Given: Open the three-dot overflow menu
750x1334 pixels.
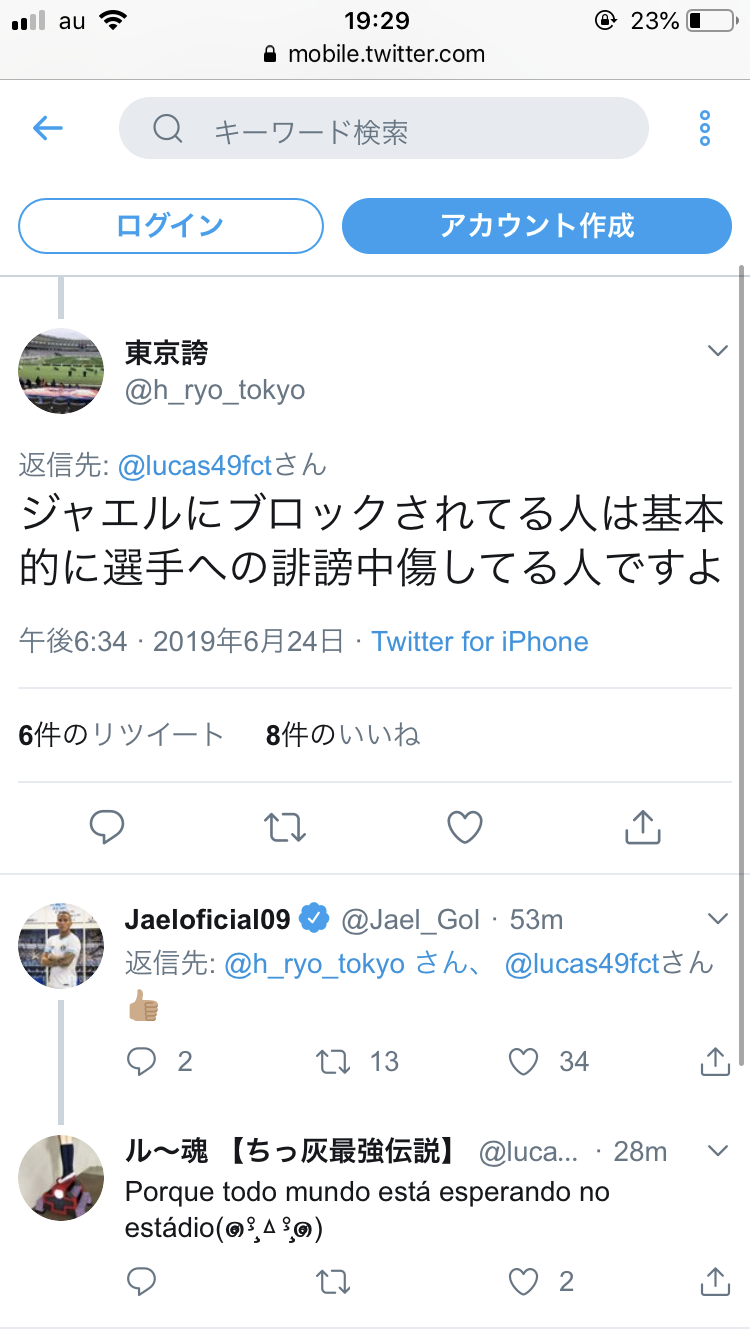Looking at the screenshot, I should tap(705, 129).
